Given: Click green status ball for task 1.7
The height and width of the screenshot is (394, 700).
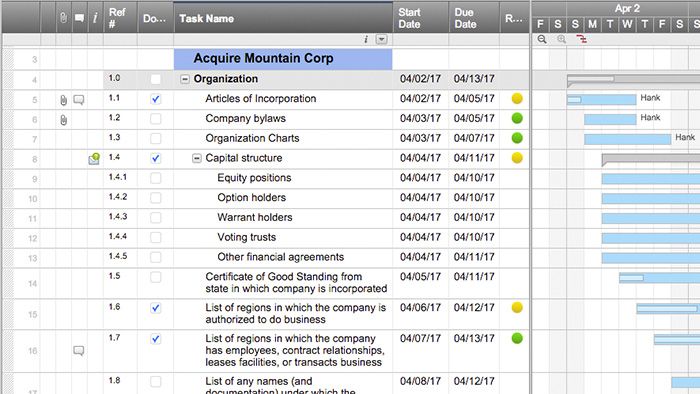Looking at the screenshot, I should [517, 338].
